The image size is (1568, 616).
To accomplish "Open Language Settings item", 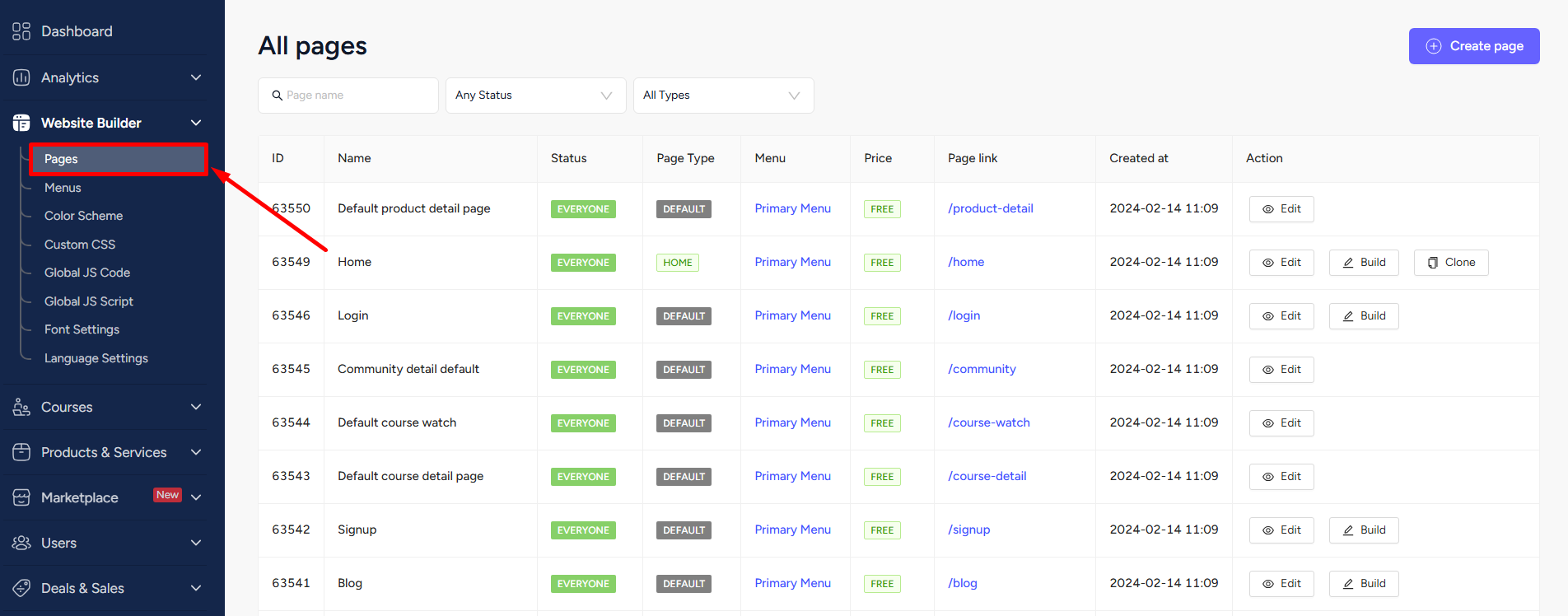I will [x=96, y=358].
